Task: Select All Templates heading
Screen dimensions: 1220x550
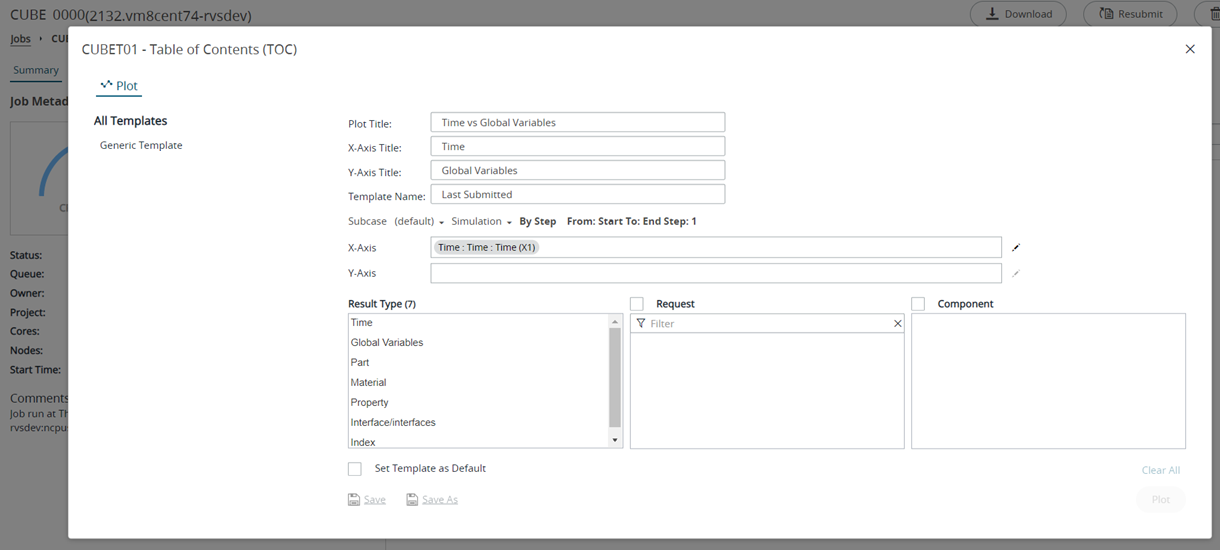Action: click(x=131, y=121)
